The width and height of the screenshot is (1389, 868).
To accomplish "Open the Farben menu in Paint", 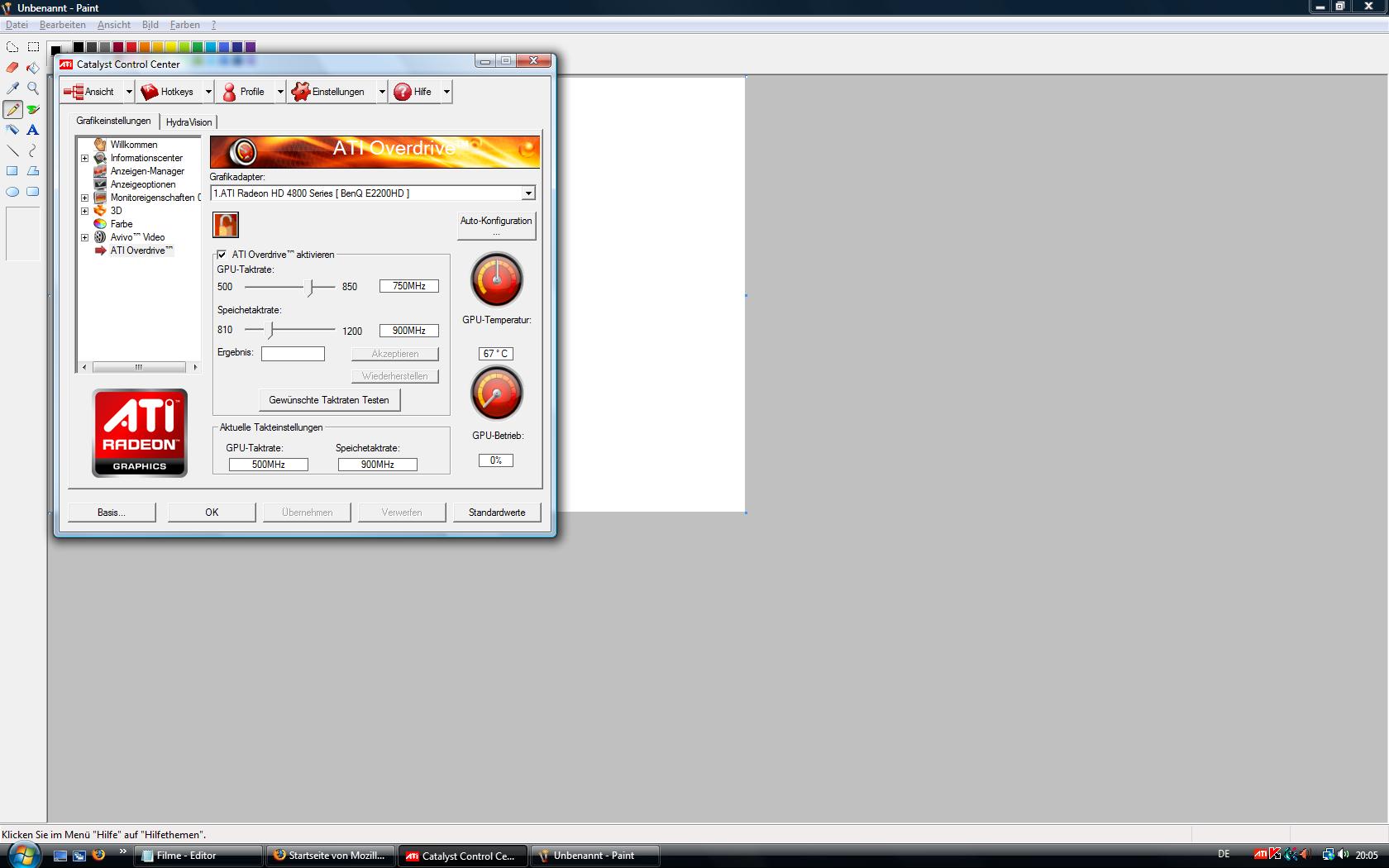I will pyautogui.click(x=184, y=25).
